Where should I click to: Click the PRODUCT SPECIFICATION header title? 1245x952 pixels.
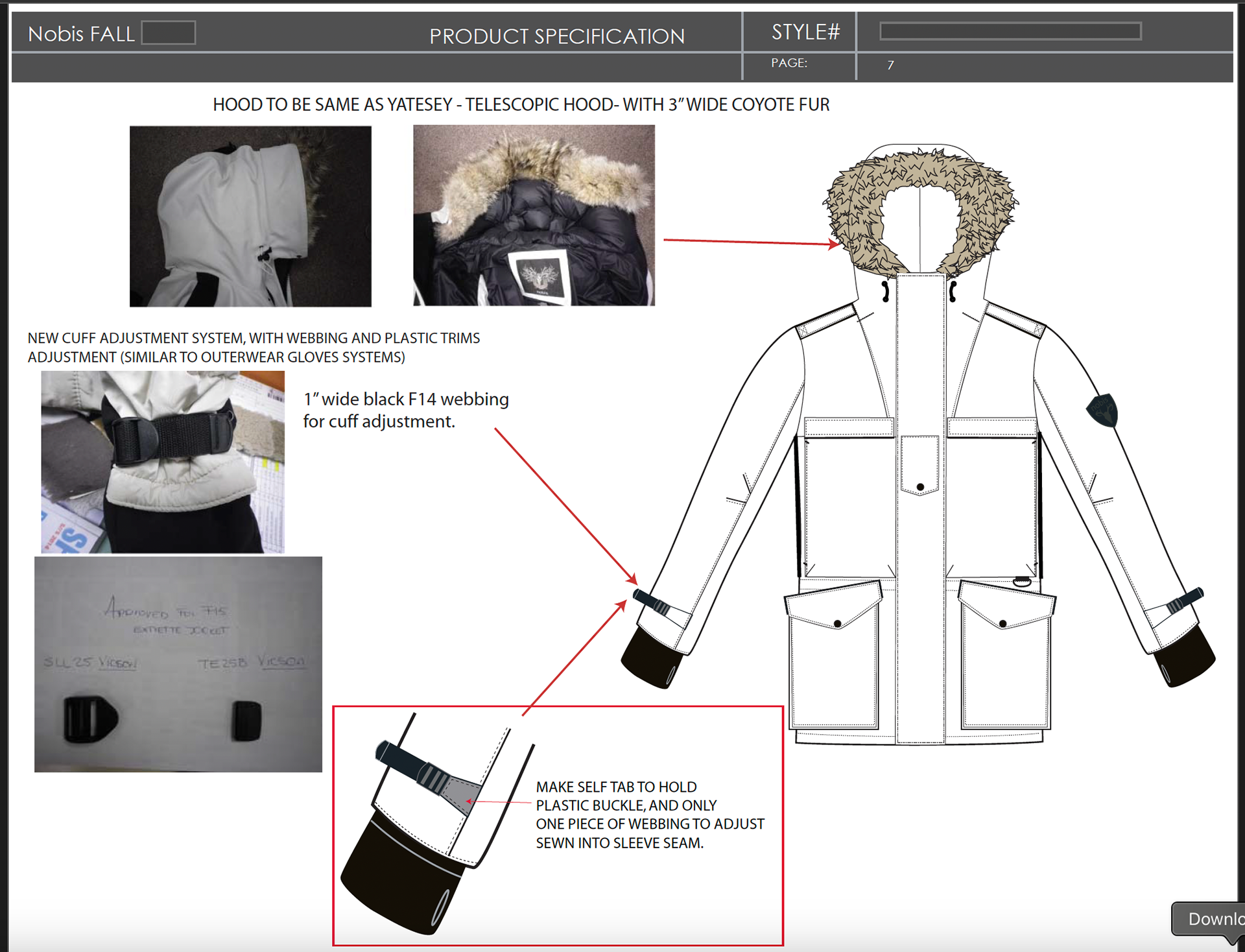point(557,36)
